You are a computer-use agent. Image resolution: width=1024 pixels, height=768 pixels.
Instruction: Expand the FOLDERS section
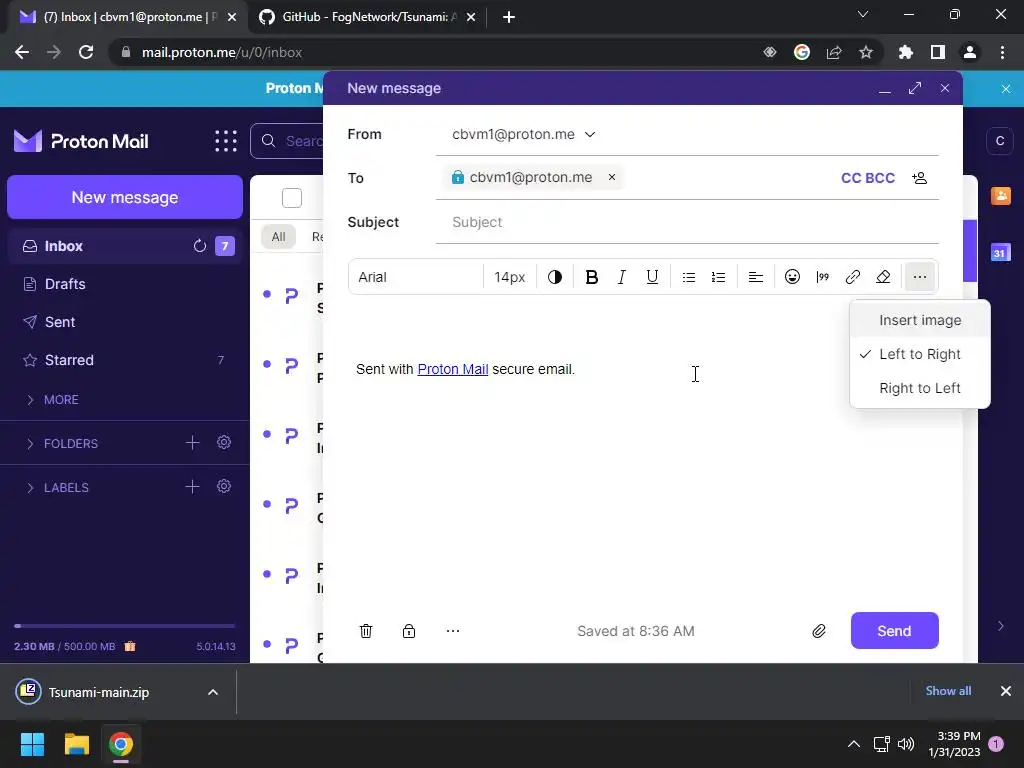pyautogui.click(x=62, y=443)
